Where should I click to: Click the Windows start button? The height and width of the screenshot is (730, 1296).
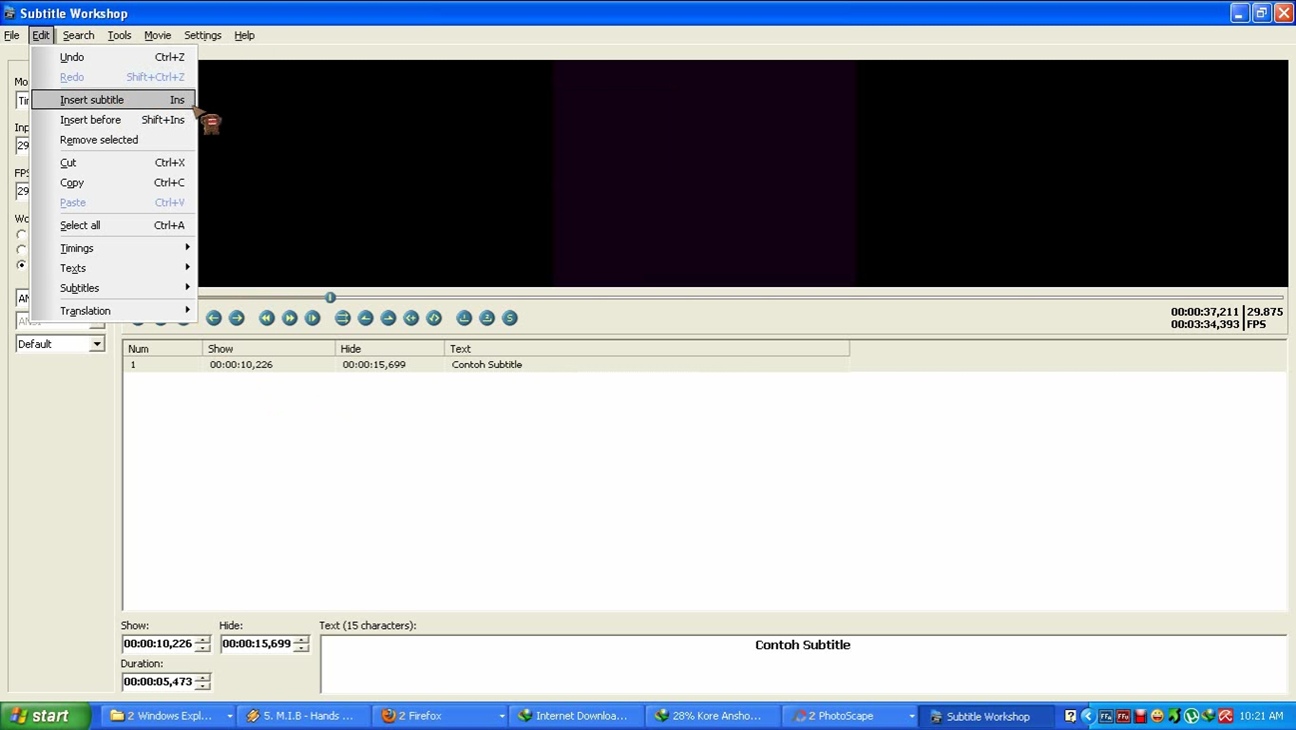[46, 716]
